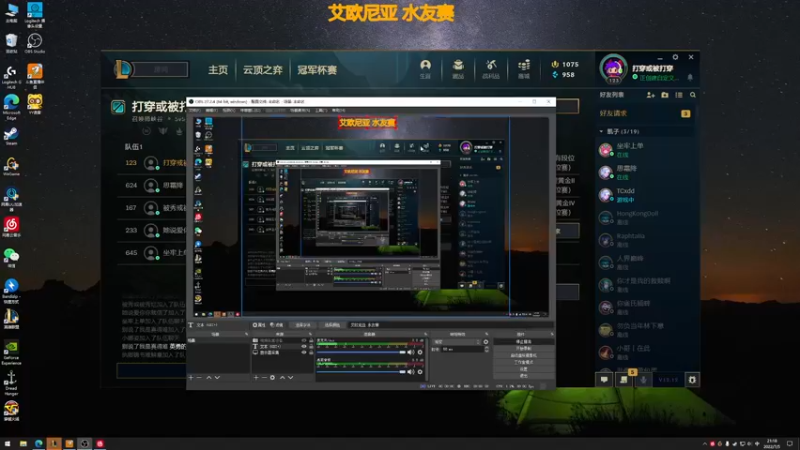Screen dimensions: 800x450
Task: Open bottom-right gear in friends panel
Action: [x=692, y=380]
